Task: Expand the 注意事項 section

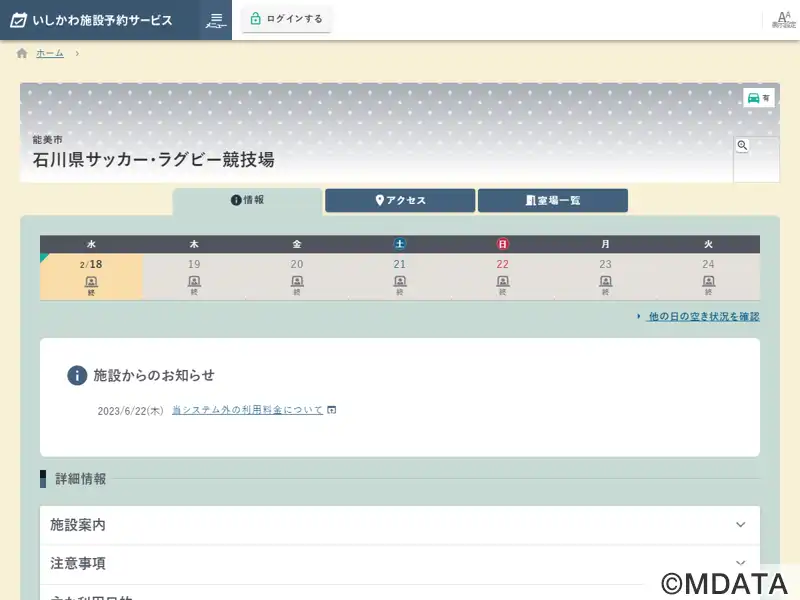Action: click(x=400, y=564)
